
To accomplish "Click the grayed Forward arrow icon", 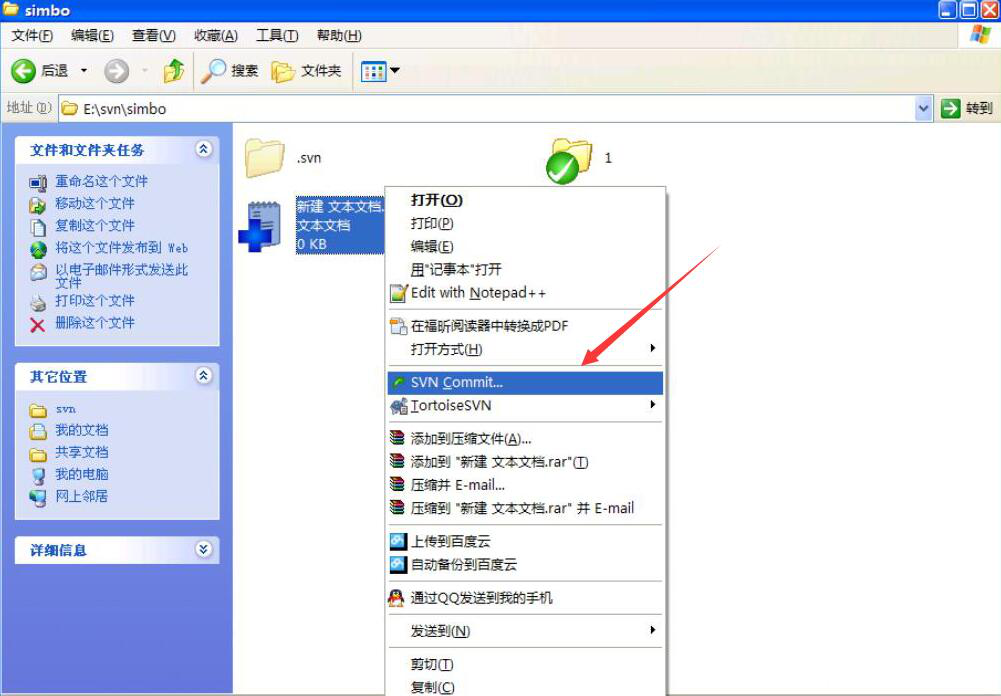I will pos(116,71).
